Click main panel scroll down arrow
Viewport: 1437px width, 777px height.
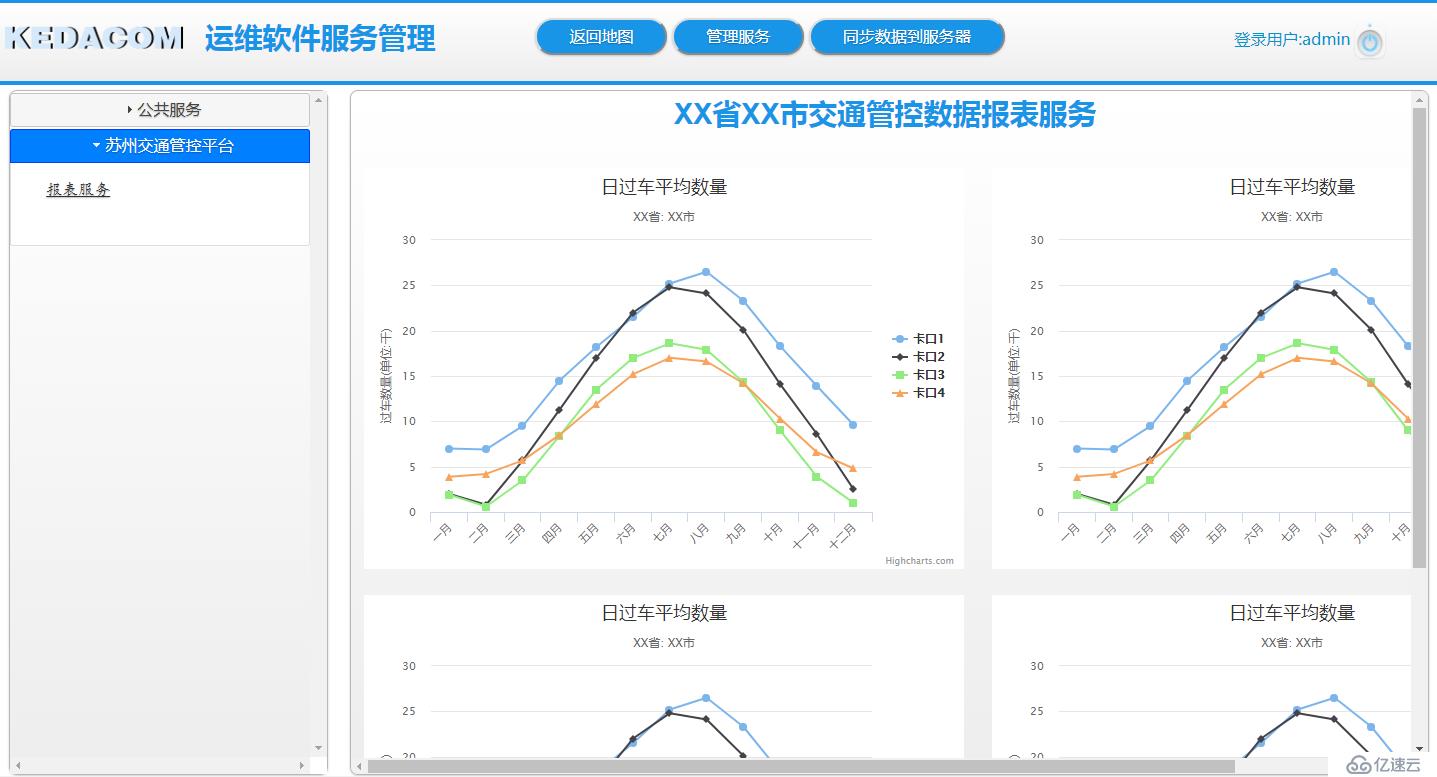1419,748
